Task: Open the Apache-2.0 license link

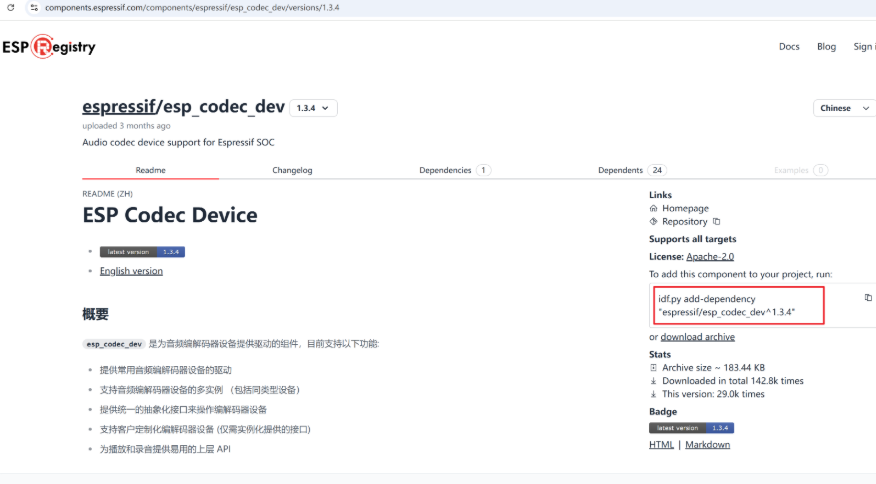Action: (x=710, y=257)
